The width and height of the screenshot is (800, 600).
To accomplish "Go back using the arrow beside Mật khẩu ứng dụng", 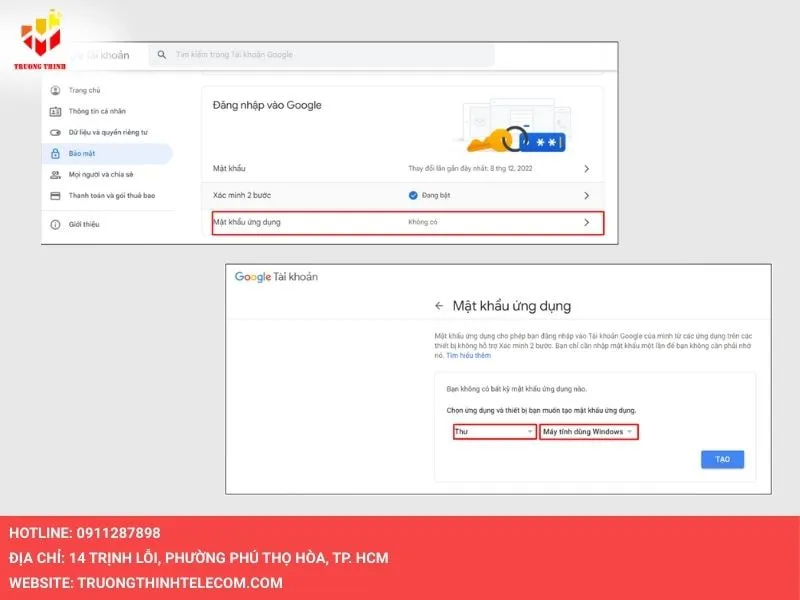I will click(x=438, y=306).
